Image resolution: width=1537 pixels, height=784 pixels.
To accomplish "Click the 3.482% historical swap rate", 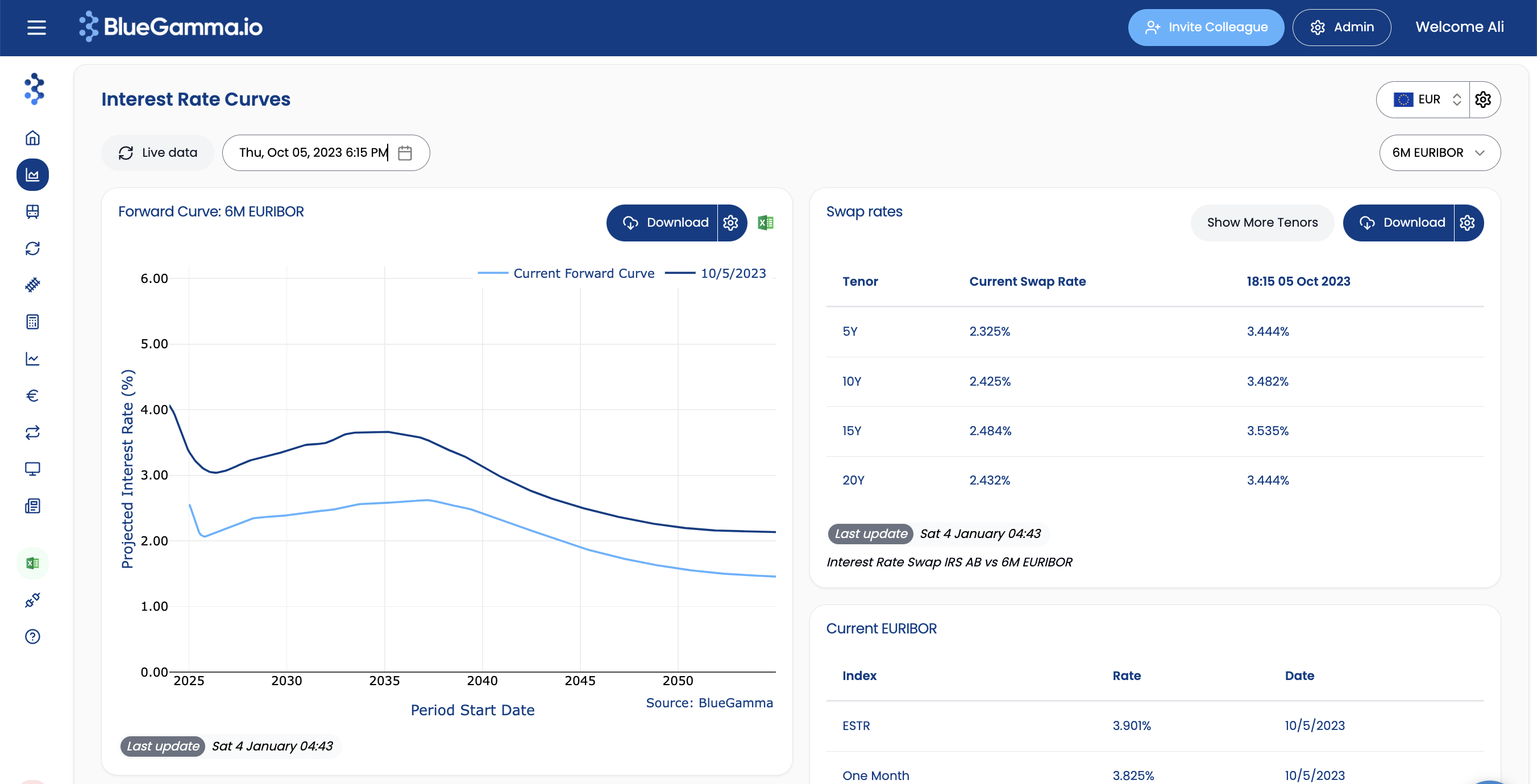I will coord(1268,382).
